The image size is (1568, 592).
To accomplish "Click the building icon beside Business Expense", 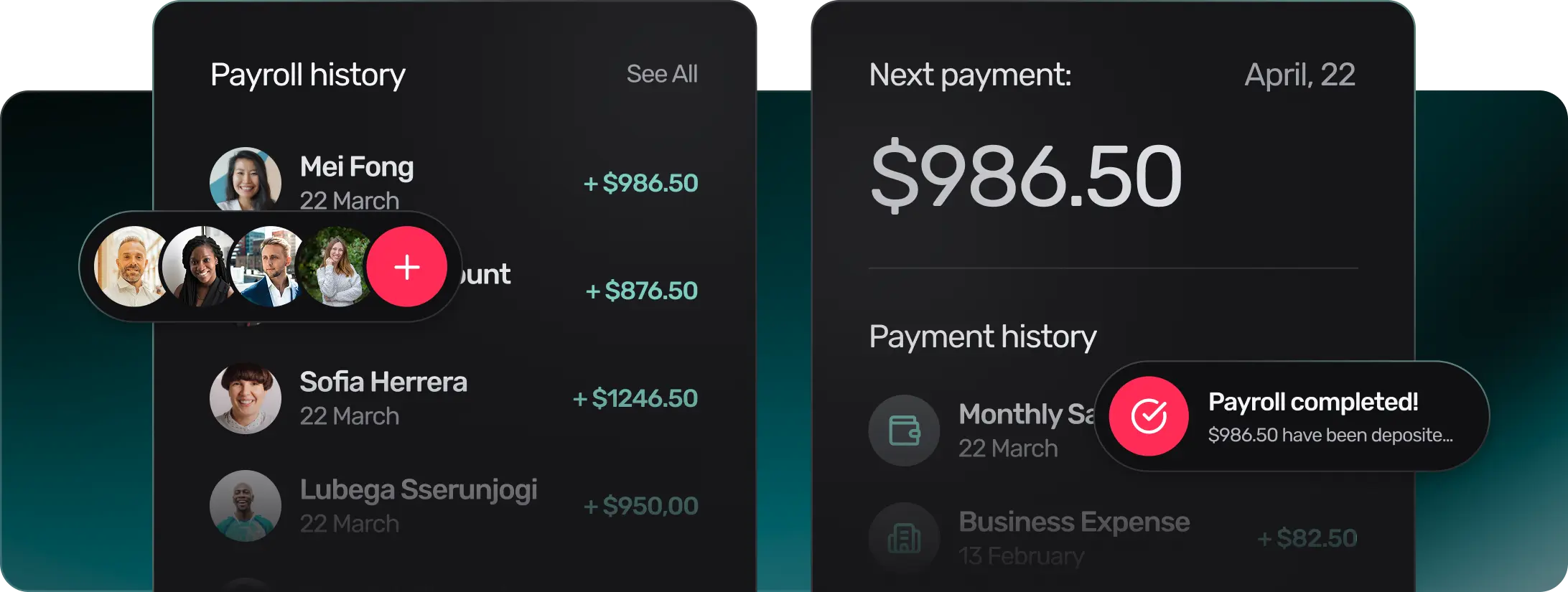I will pos(904,538).
